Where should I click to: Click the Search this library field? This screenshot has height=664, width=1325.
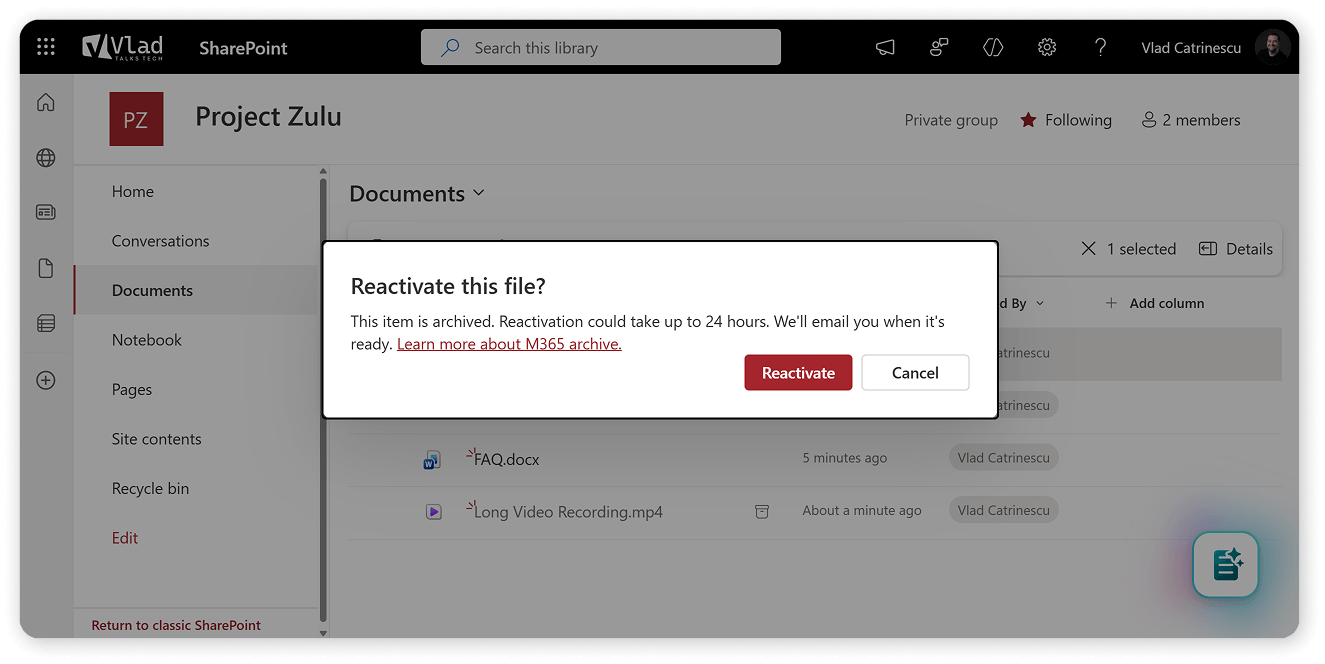pos(600,47)
